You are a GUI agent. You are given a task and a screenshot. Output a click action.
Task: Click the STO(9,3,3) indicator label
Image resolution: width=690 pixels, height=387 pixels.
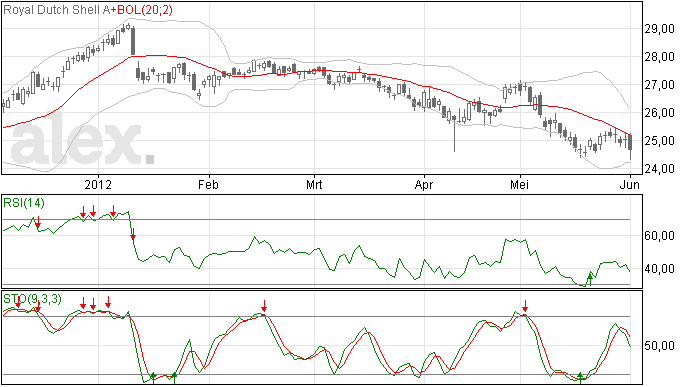click(x=32, y=299)
